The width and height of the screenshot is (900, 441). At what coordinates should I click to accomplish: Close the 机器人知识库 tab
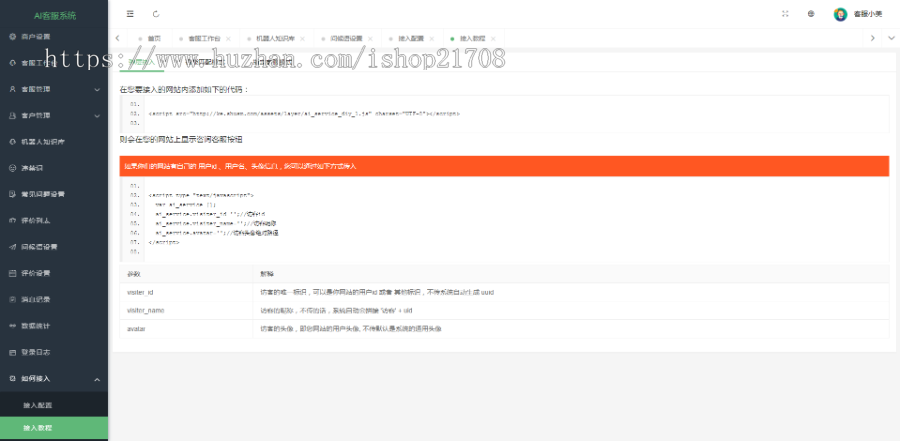pos(302,38)
